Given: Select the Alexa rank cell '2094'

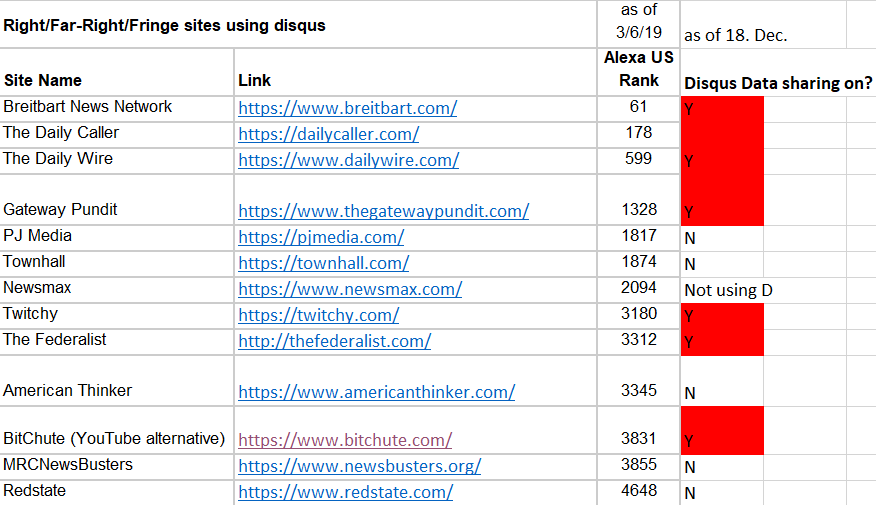Looking at the screenshot, I should (x=639, y=290).
